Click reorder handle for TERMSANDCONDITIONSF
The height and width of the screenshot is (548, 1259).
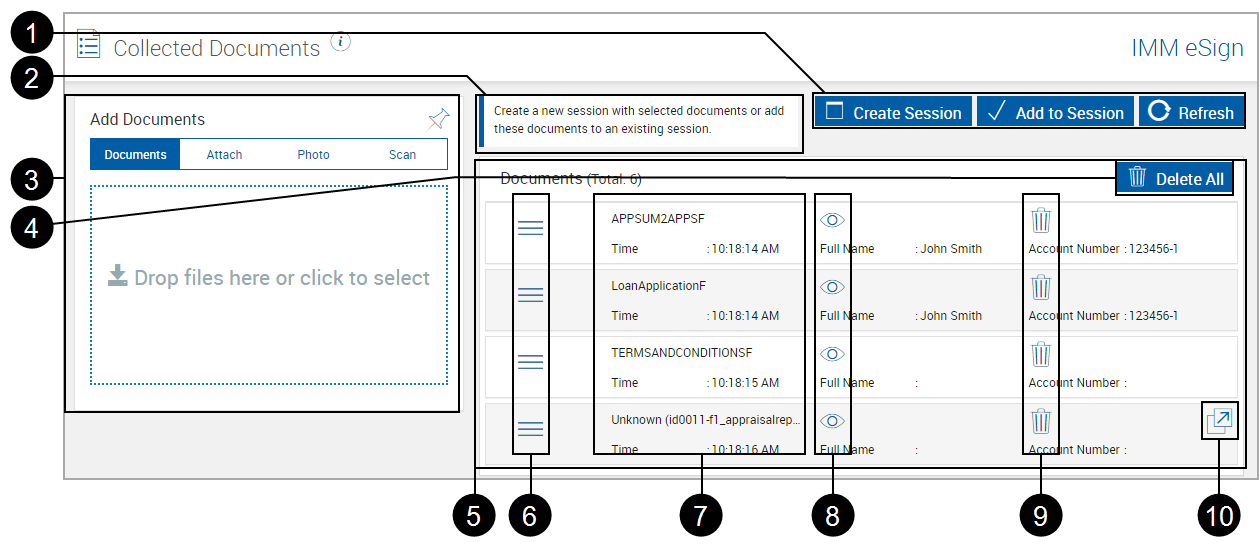click(530, 362)
